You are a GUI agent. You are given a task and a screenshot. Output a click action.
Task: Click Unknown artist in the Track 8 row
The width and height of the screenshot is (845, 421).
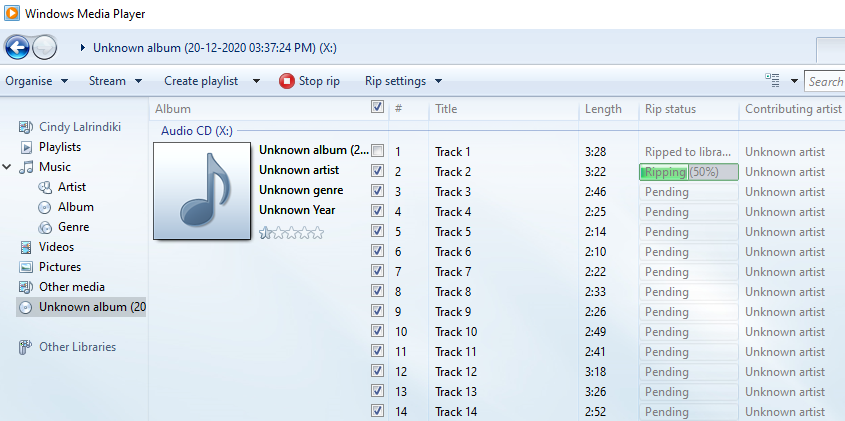point(785,292)
